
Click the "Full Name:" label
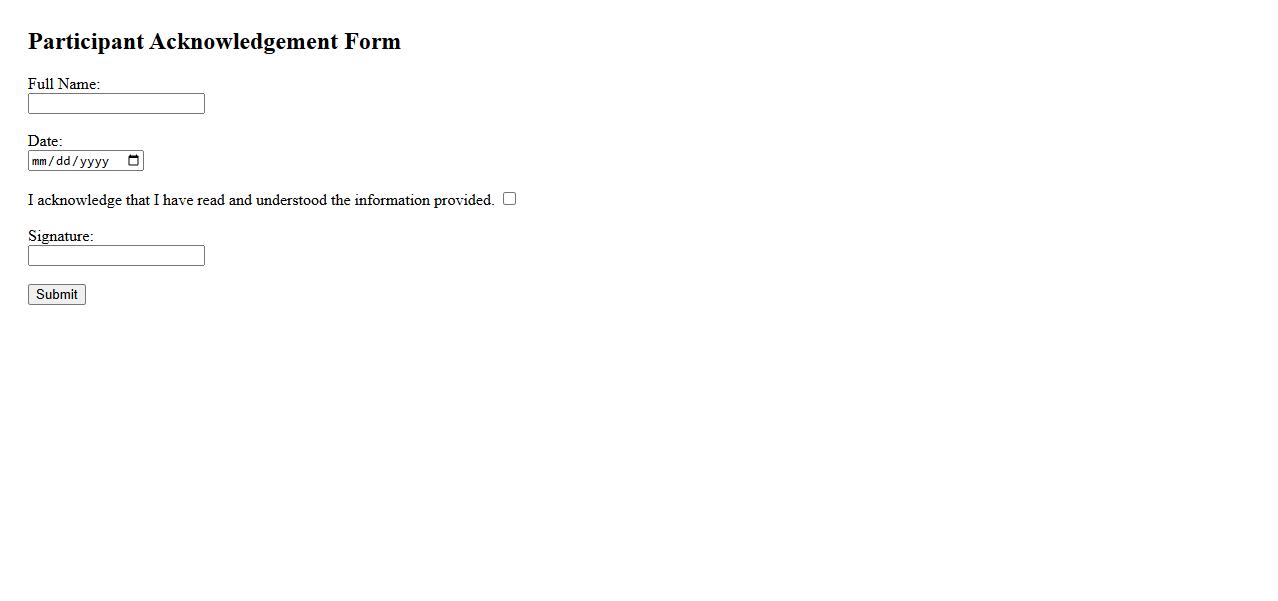pos(64,84)
